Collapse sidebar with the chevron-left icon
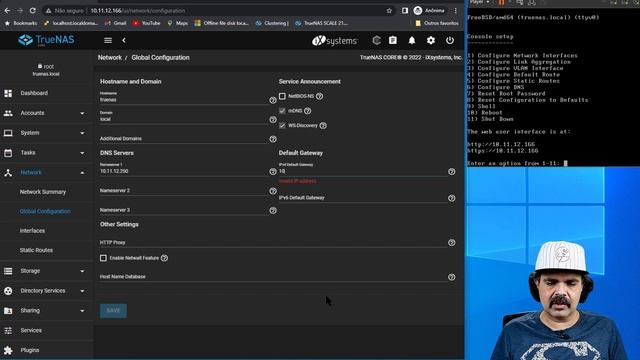Viewport: 640px width, 360px height. [124, 40]
